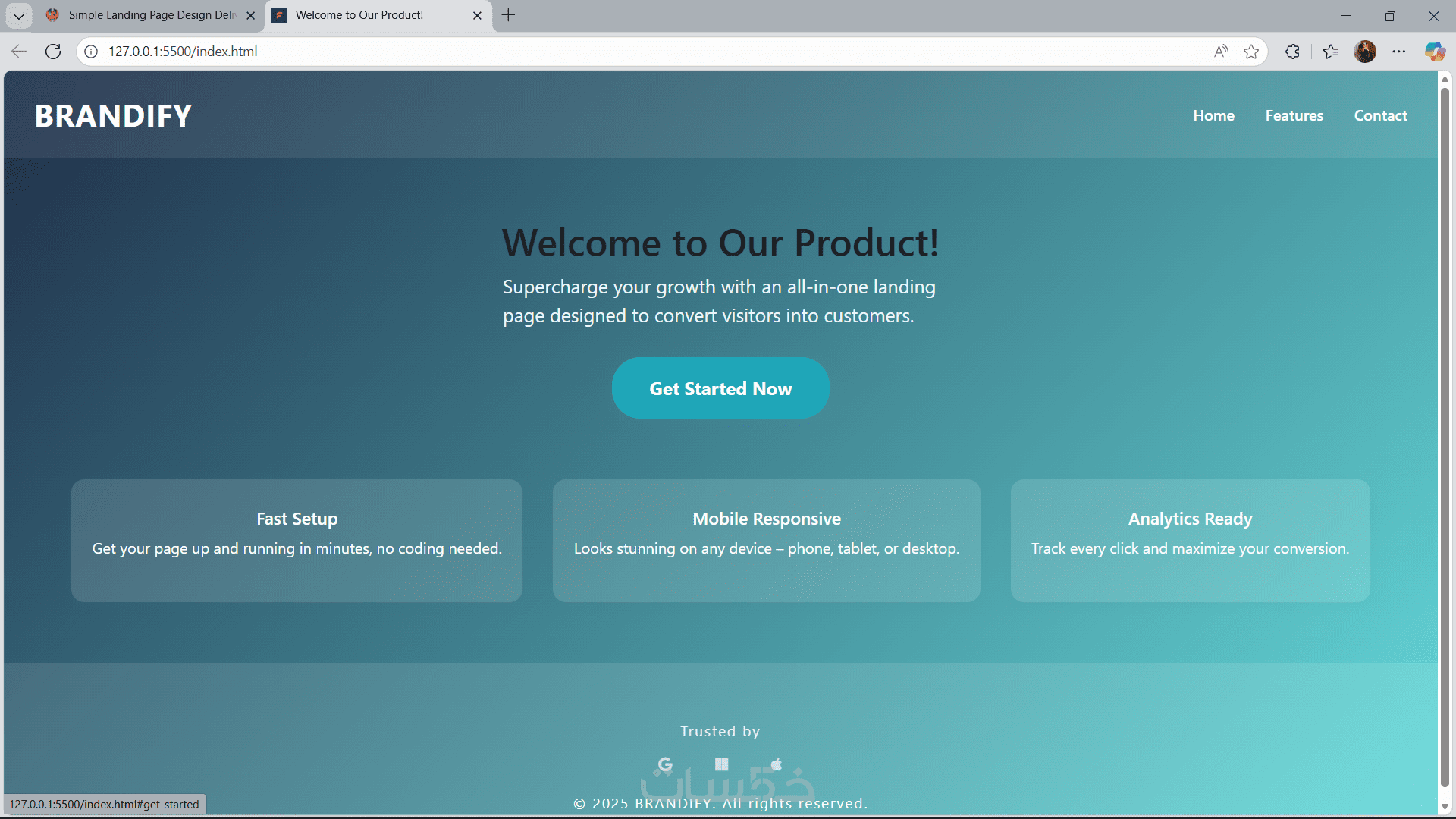The height and width of the screenshot is (819, 1456).
Task: Open the profile avatar menu
Action: tap(1365, 52)
